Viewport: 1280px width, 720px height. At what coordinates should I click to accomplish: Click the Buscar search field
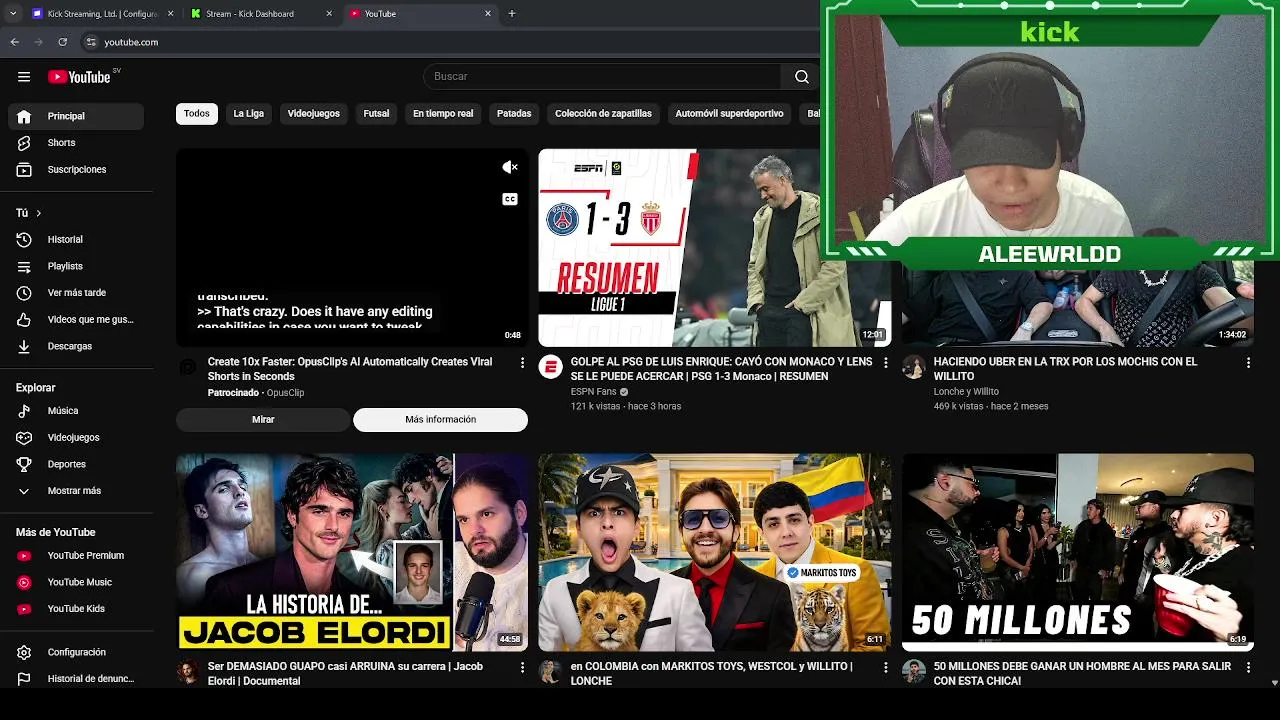click(x=602, y=77)
